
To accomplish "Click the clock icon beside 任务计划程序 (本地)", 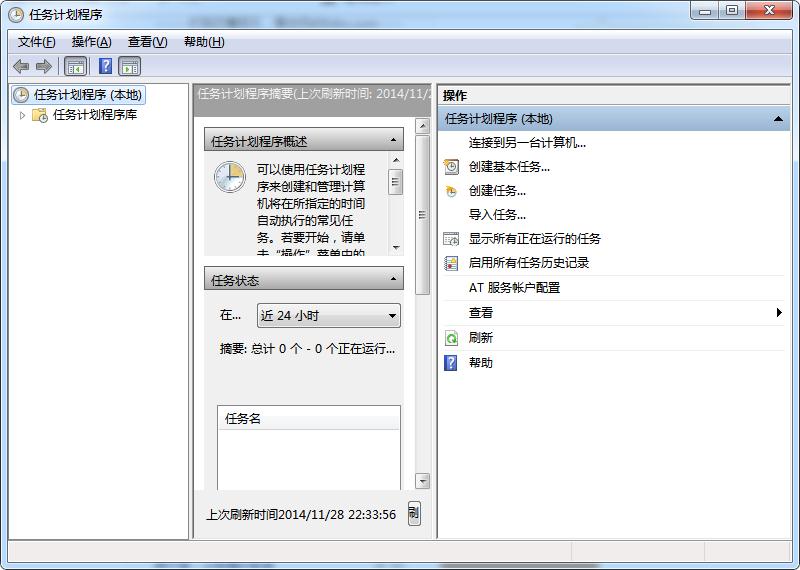I will 21,95.
